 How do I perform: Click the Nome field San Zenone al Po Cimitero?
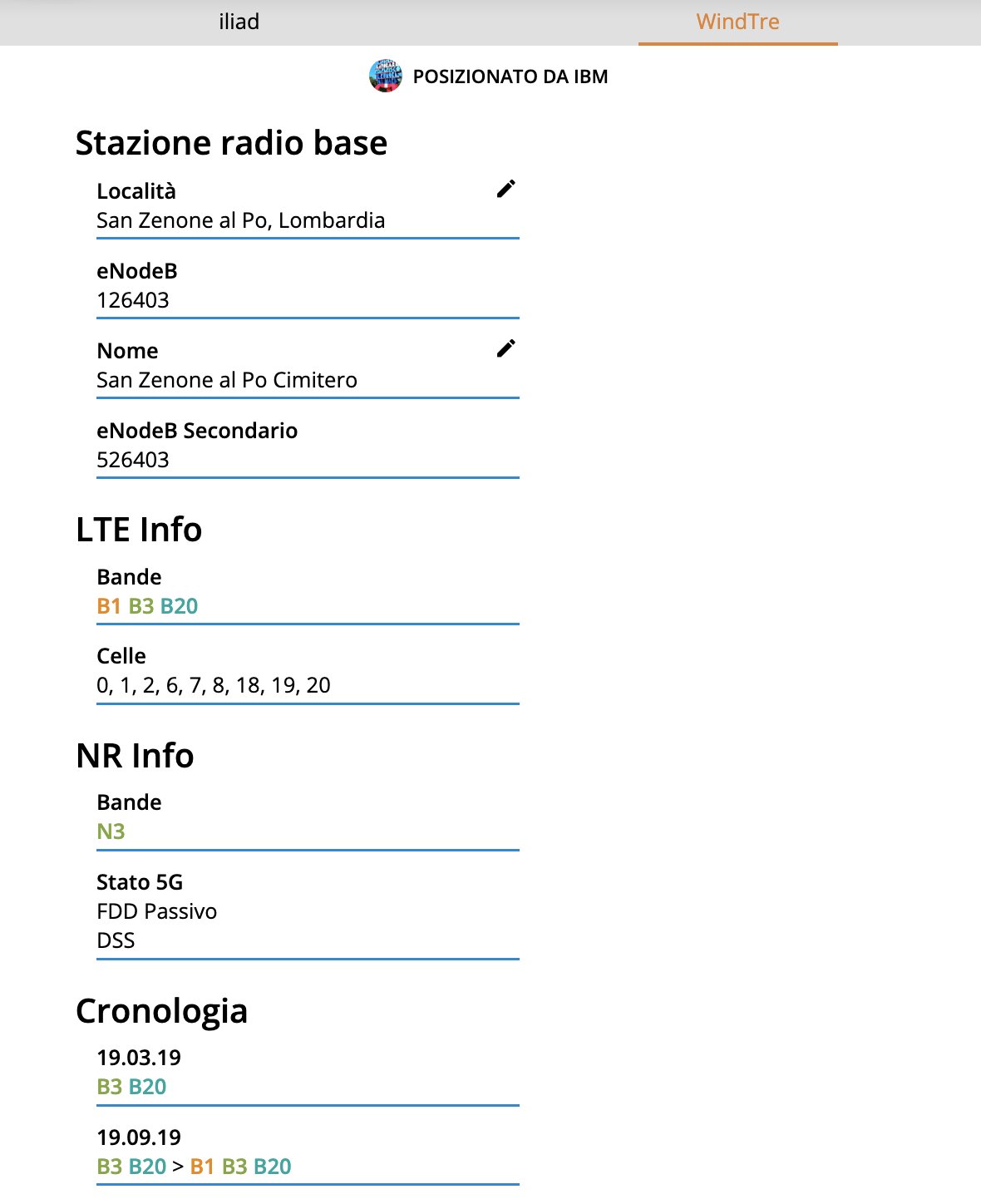[x=227, y=380]
